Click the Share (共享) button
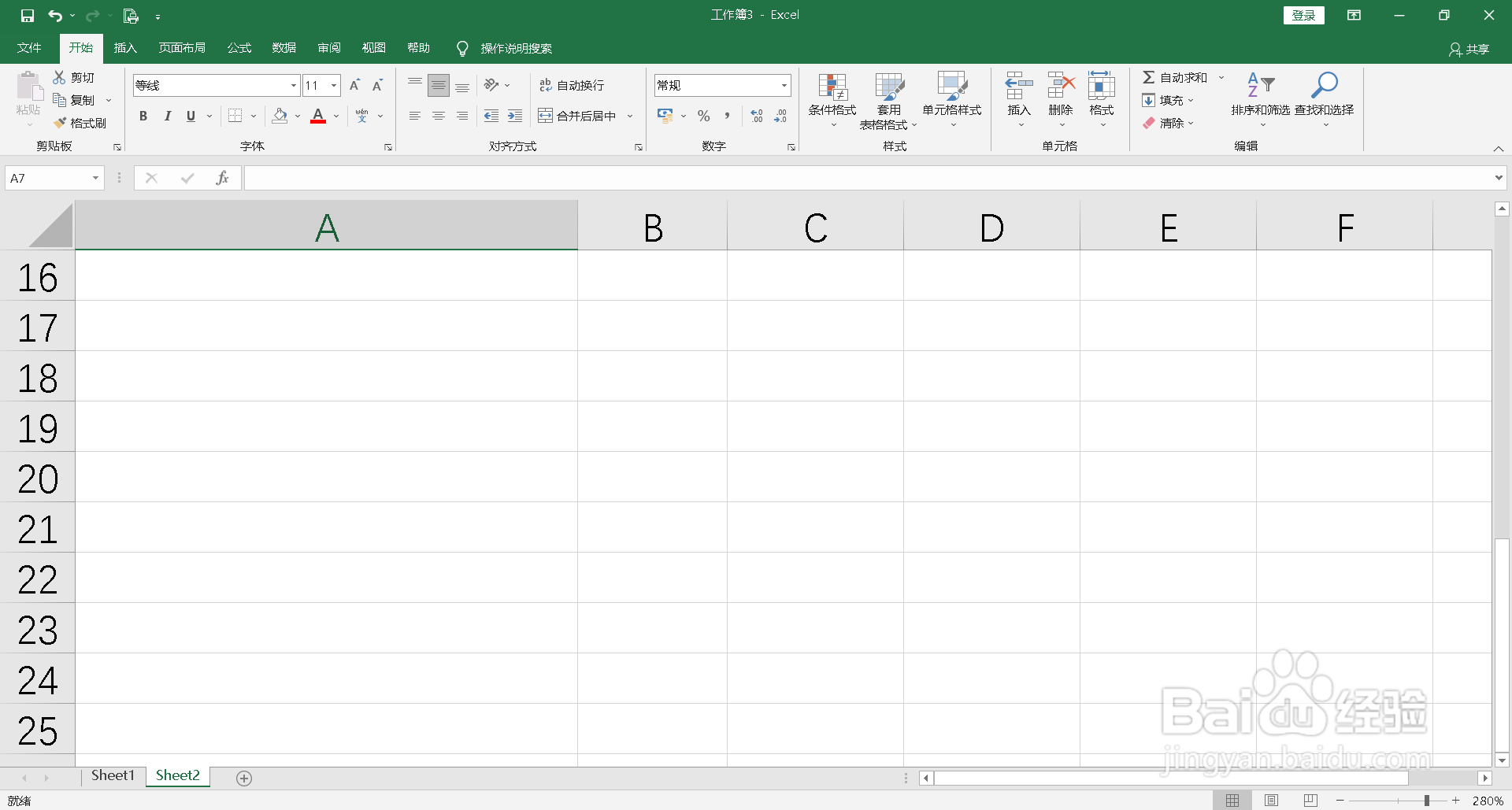This screenshot has width=1512, height=810. point(1469,49)
